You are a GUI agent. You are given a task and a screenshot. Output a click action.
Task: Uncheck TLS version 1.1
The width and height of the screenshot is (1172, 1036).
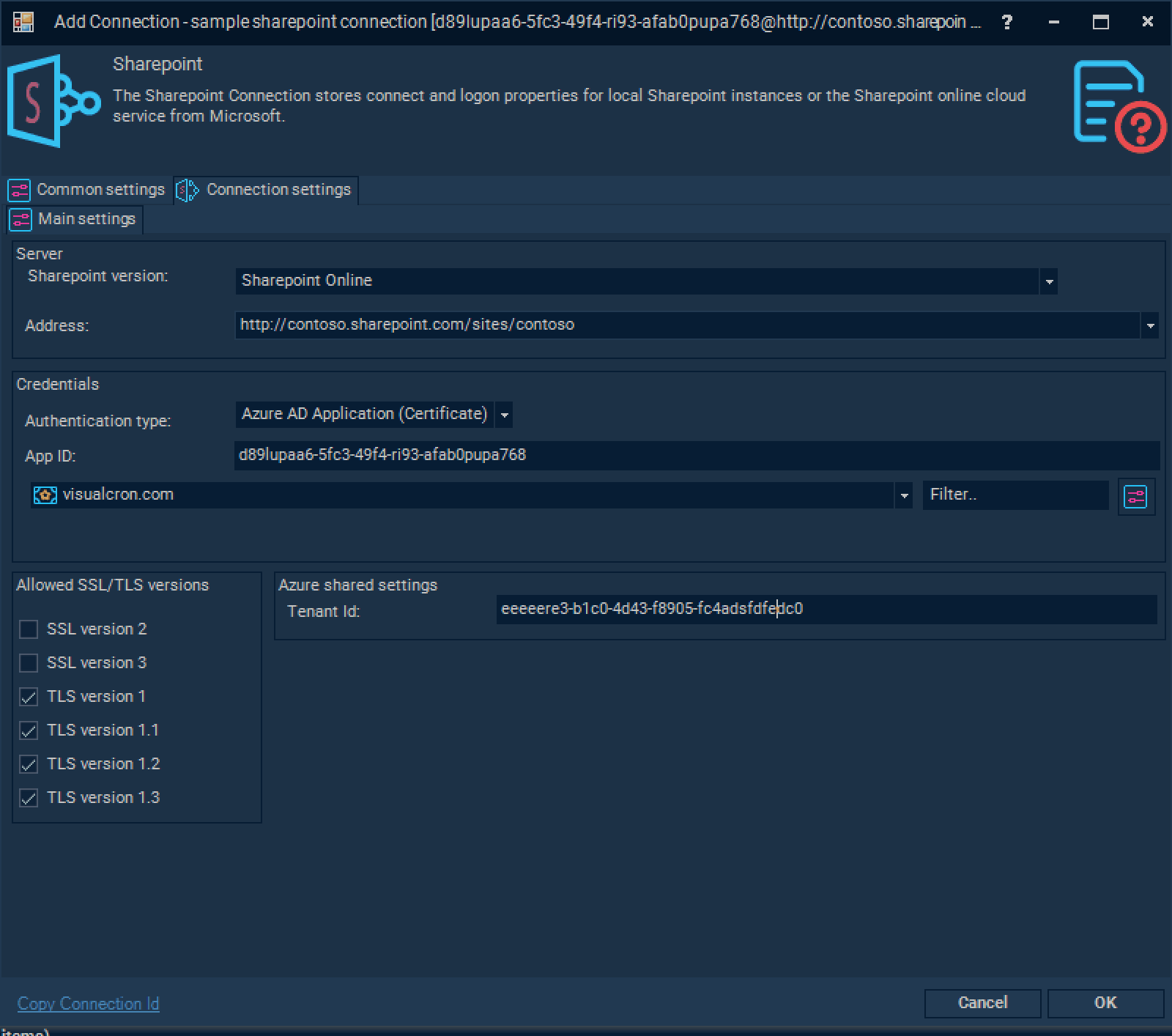(29, 730)
